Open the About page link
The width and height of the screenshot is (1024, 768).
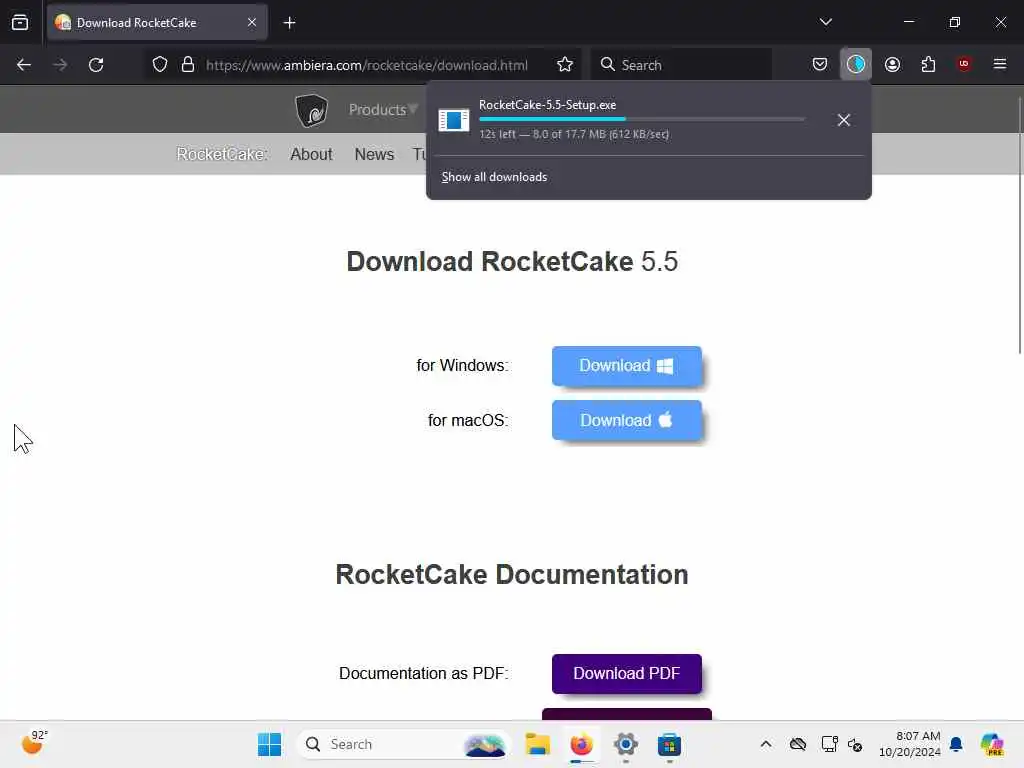(312, 154)
